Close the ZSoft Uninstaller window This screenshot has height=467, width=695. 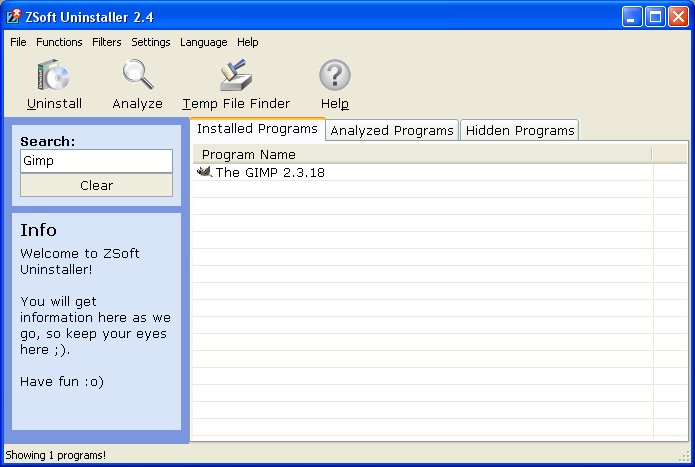[x=678, y=17]
